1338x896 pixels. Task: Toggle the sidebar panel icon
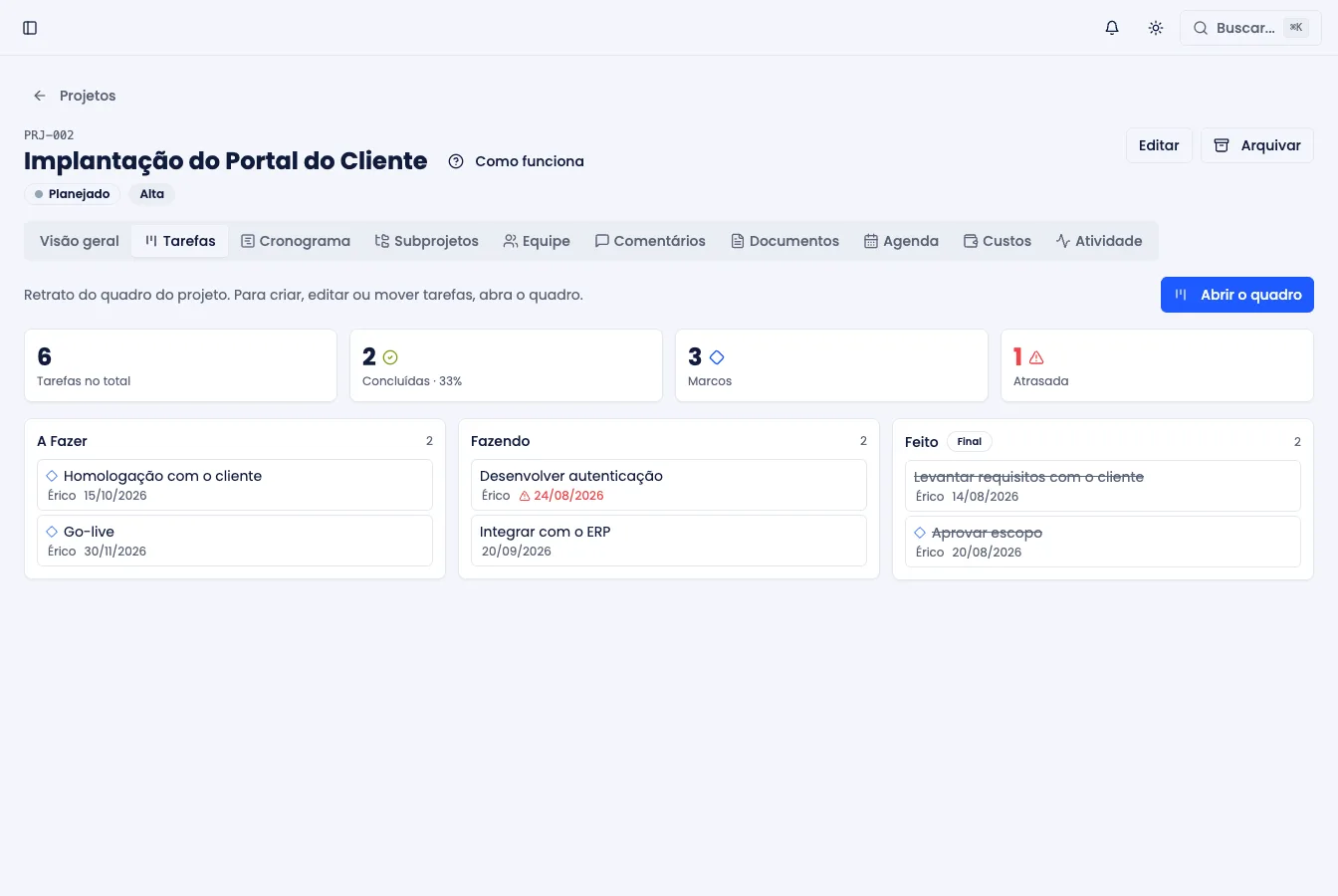click(30, 28)
